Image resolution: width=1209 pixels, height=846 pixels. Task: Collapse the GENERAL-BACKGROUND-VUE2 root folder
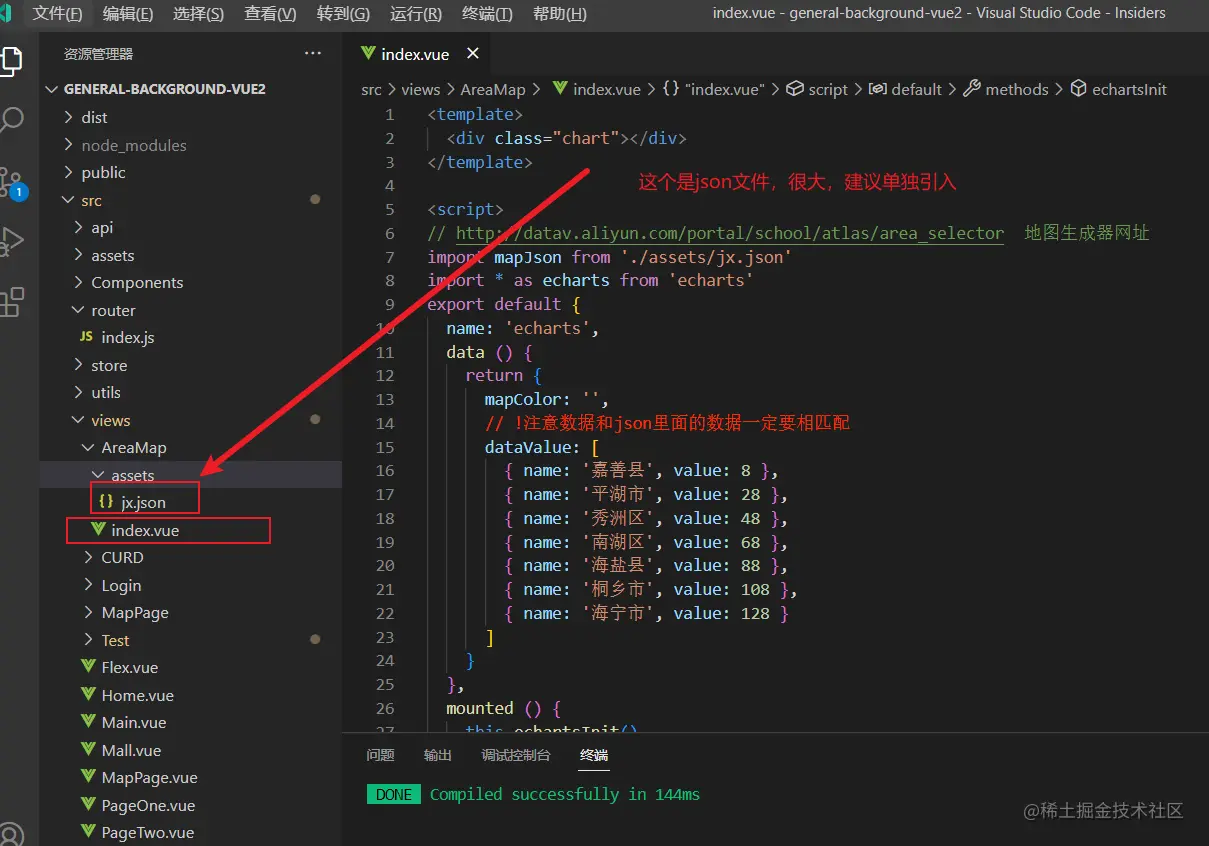coord(52,89)
